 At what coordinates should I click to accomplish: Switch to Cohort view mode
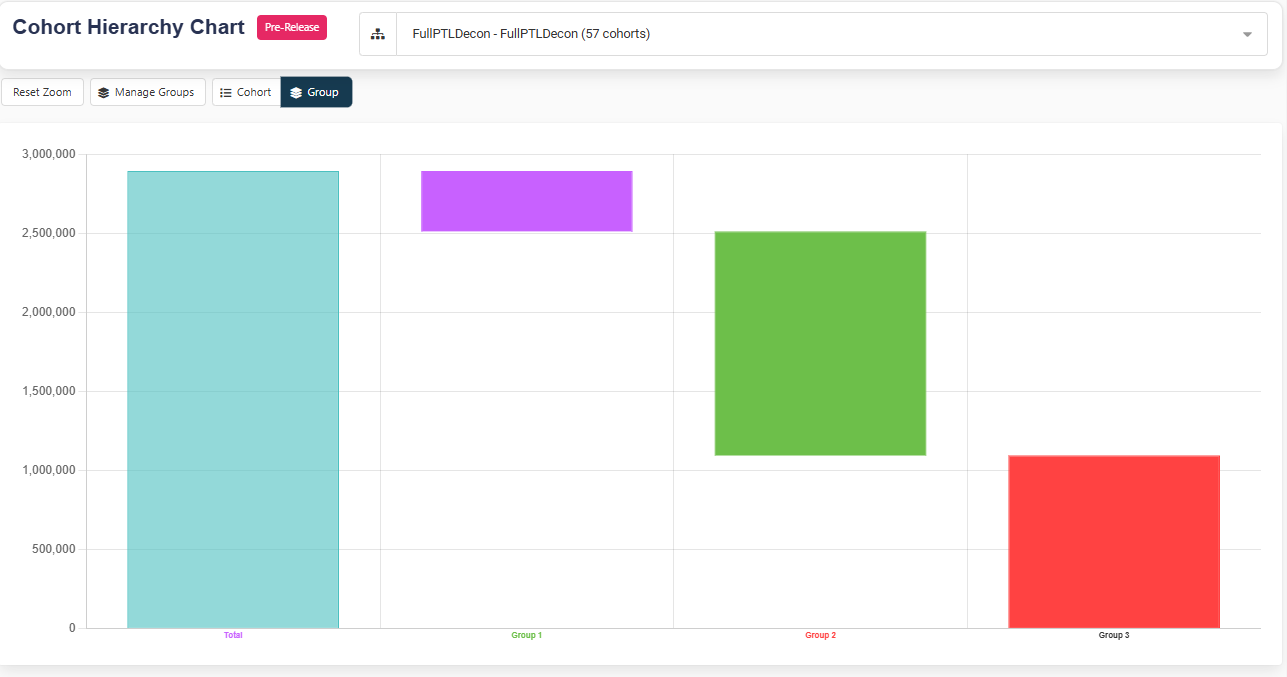246,92
